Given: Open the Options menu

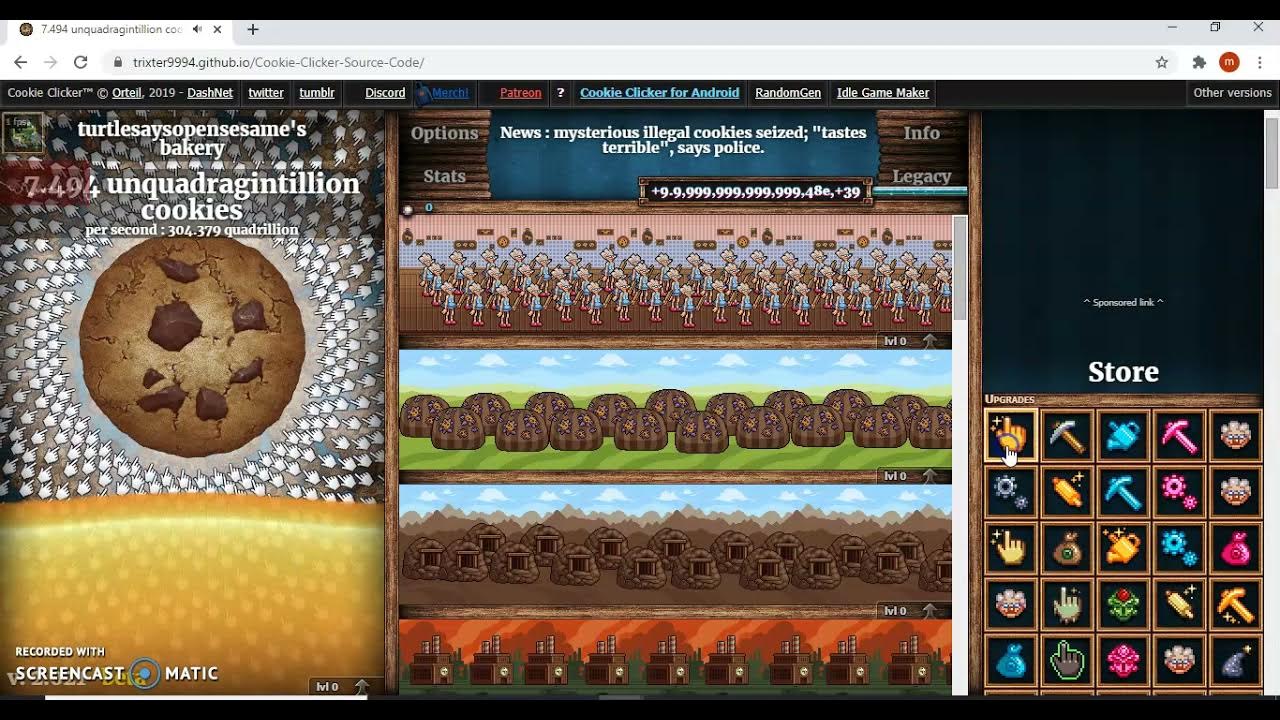Looking at the screenshot, I should coord(444,133).
